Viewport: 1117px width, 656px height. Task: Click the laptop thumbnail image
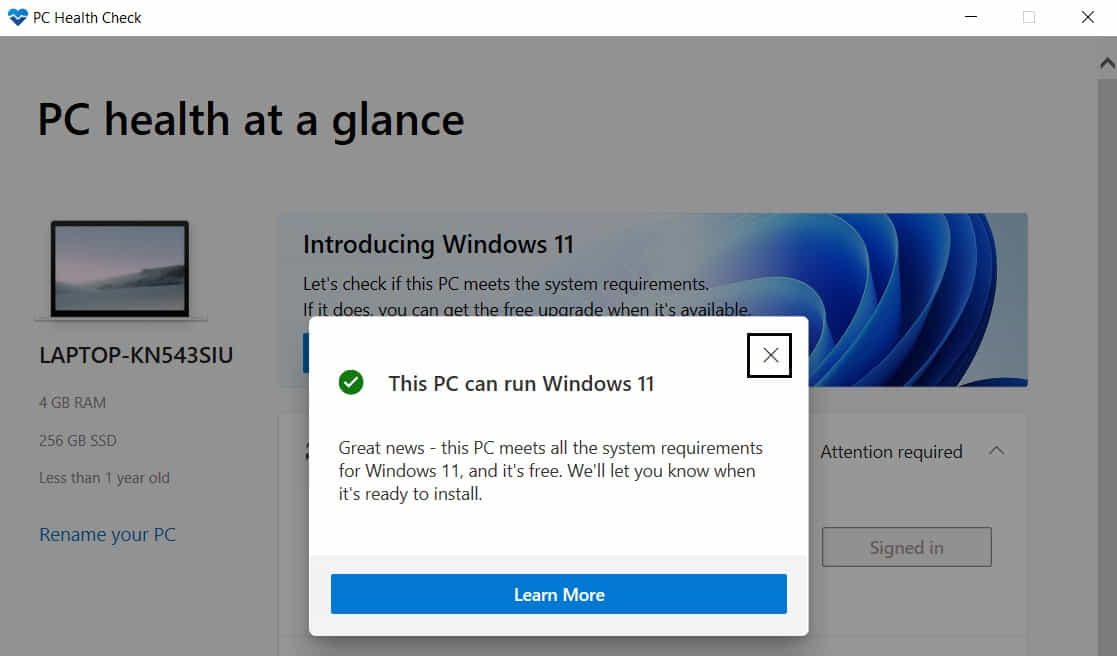(120, 269)
